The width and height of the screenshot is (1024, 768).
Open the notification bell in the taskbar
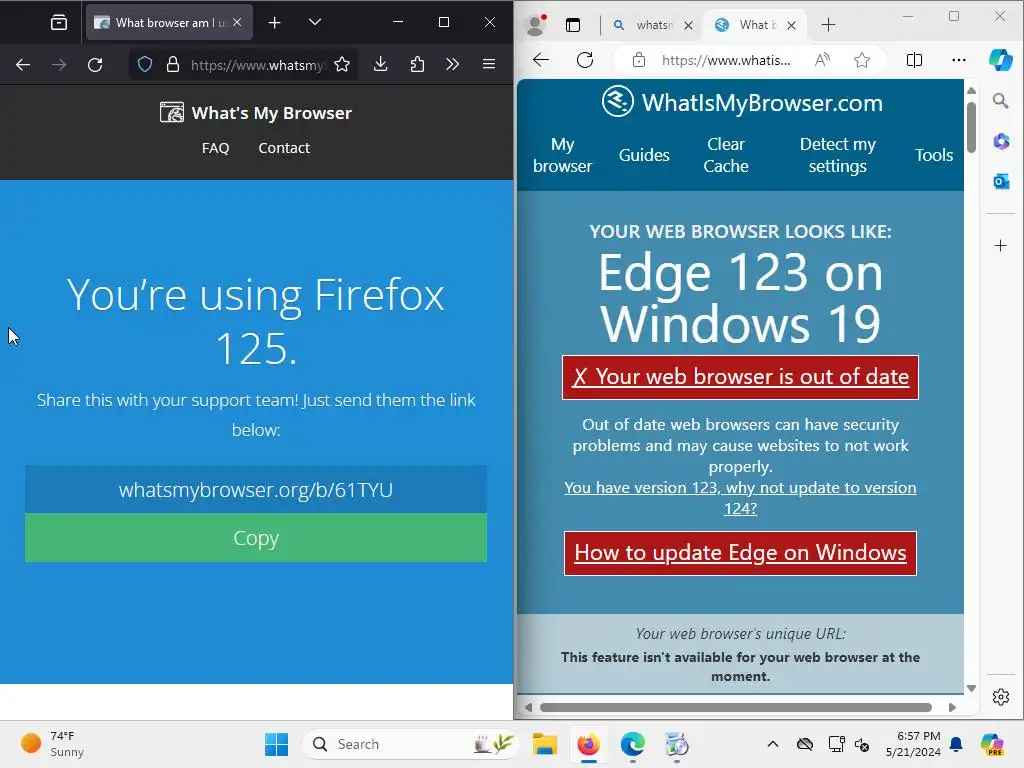pos(956,744)
